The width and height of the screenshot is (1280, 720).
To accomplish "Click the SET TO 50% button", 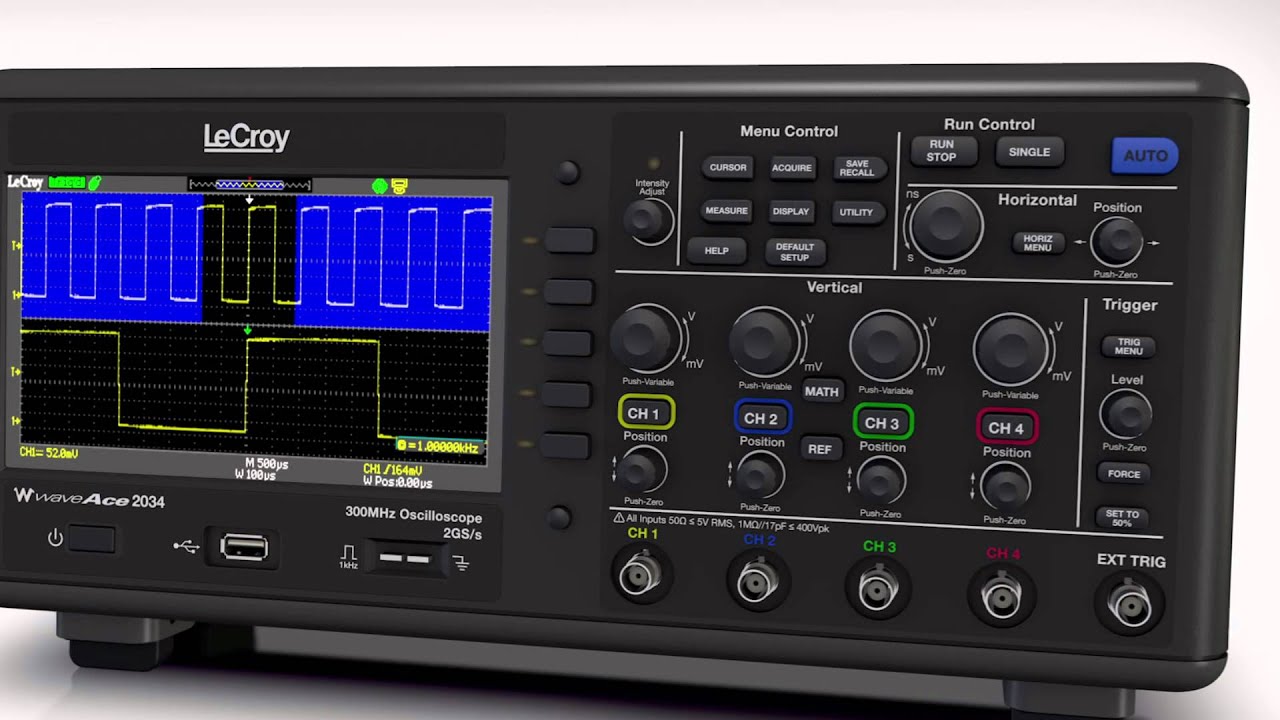I will tap(1122, 518).
